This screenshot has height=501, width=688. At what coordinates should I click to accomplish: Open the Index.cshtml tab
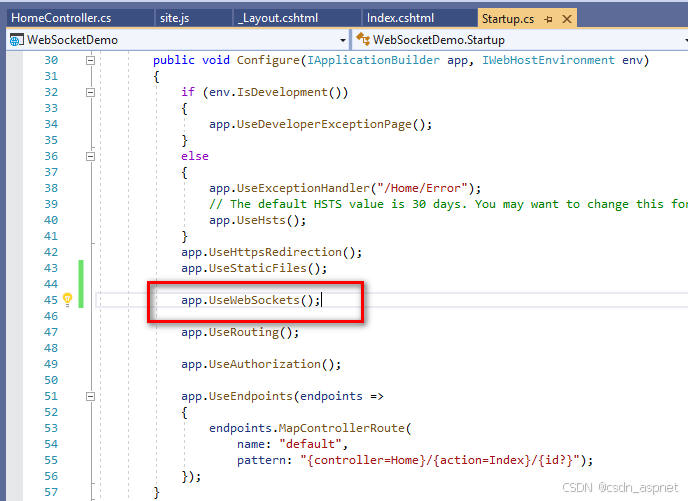(x=400, y=18)
